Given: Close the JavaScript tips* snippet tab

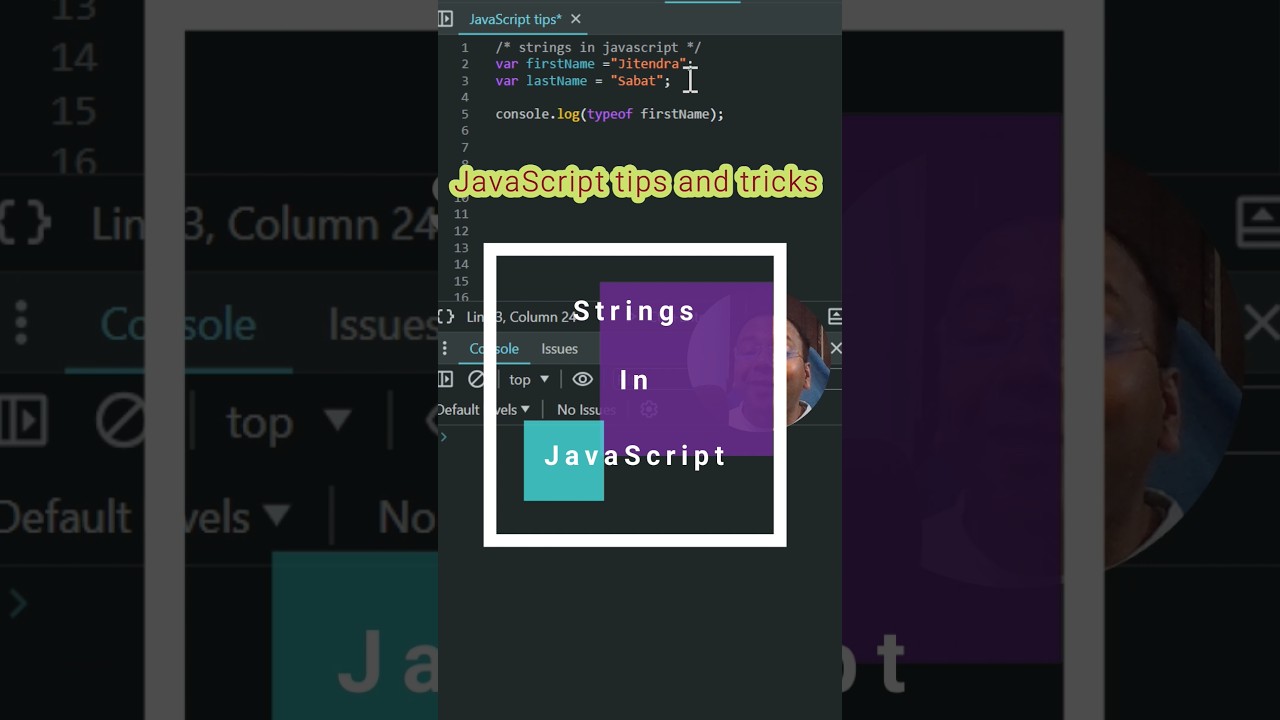Looking at the screenshot, I should (x=576, y=19).
